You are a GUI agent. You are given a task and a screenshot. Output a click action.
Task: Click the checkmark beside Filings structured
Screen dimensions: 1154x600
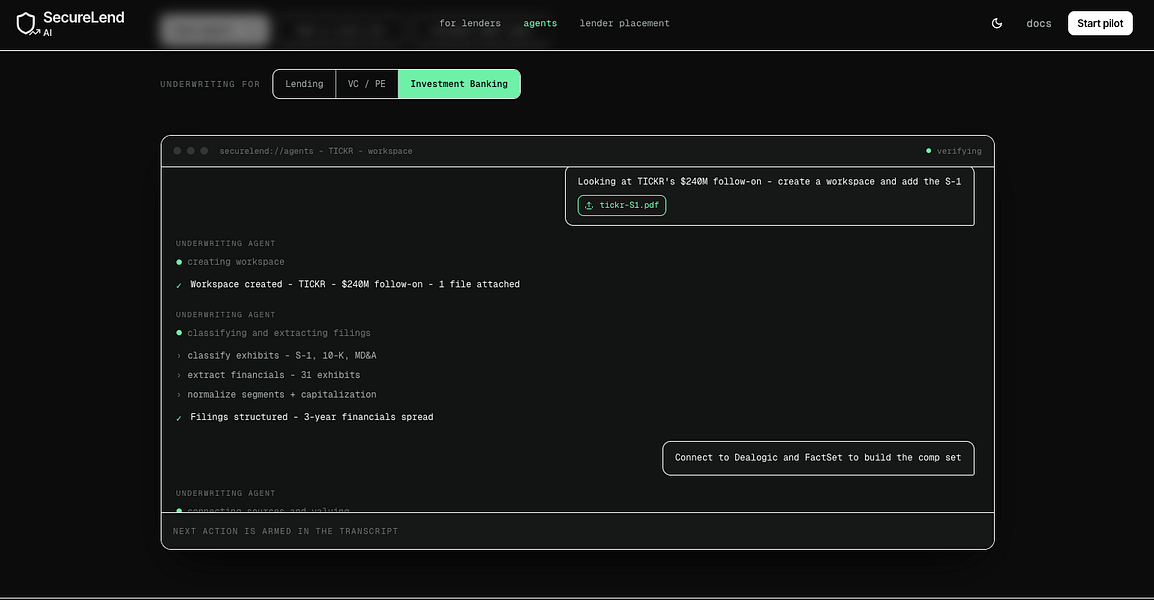click(179, 417)
